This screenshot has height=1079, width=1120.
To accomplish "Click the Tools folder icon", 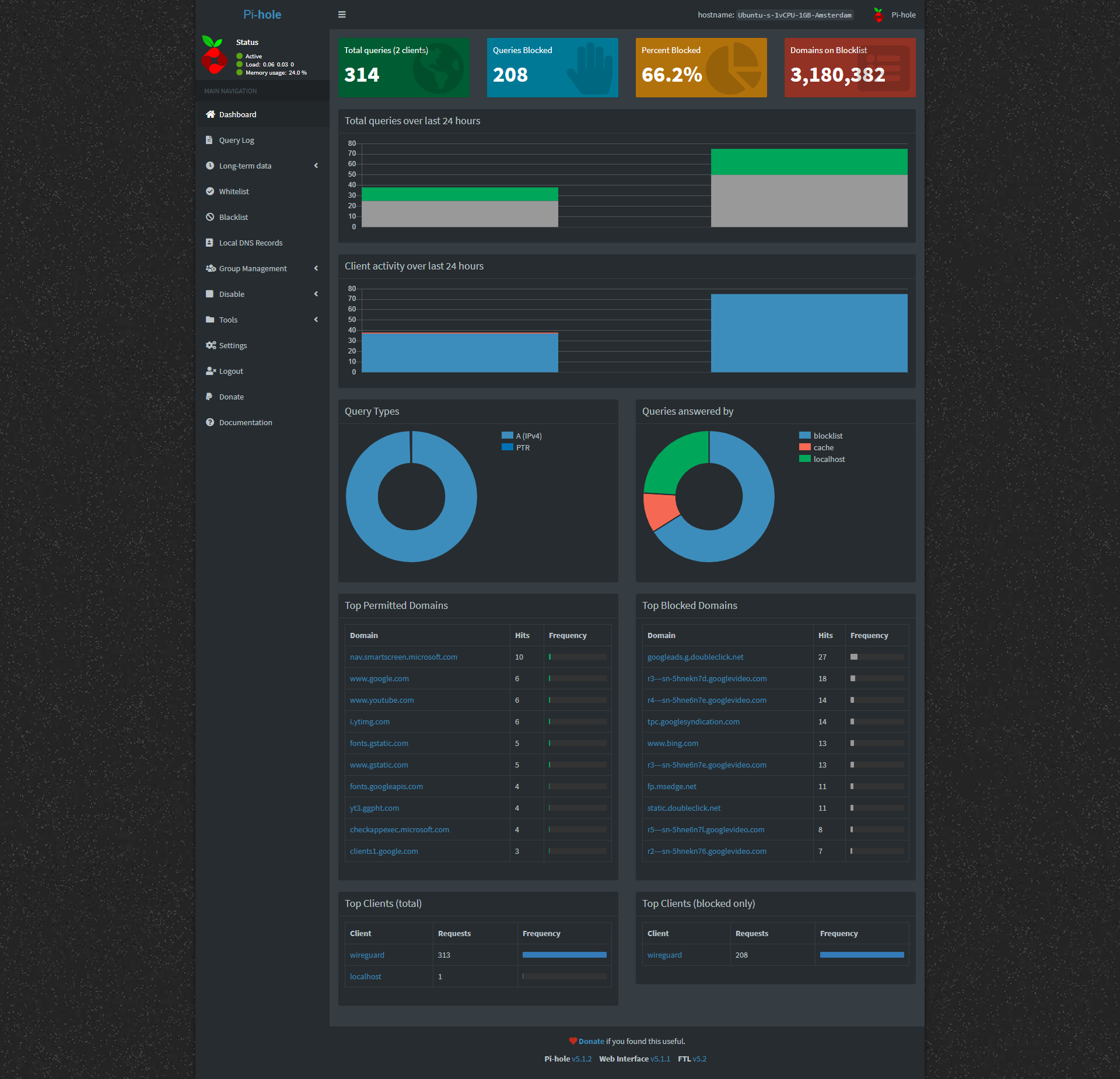I will [210, 320].
